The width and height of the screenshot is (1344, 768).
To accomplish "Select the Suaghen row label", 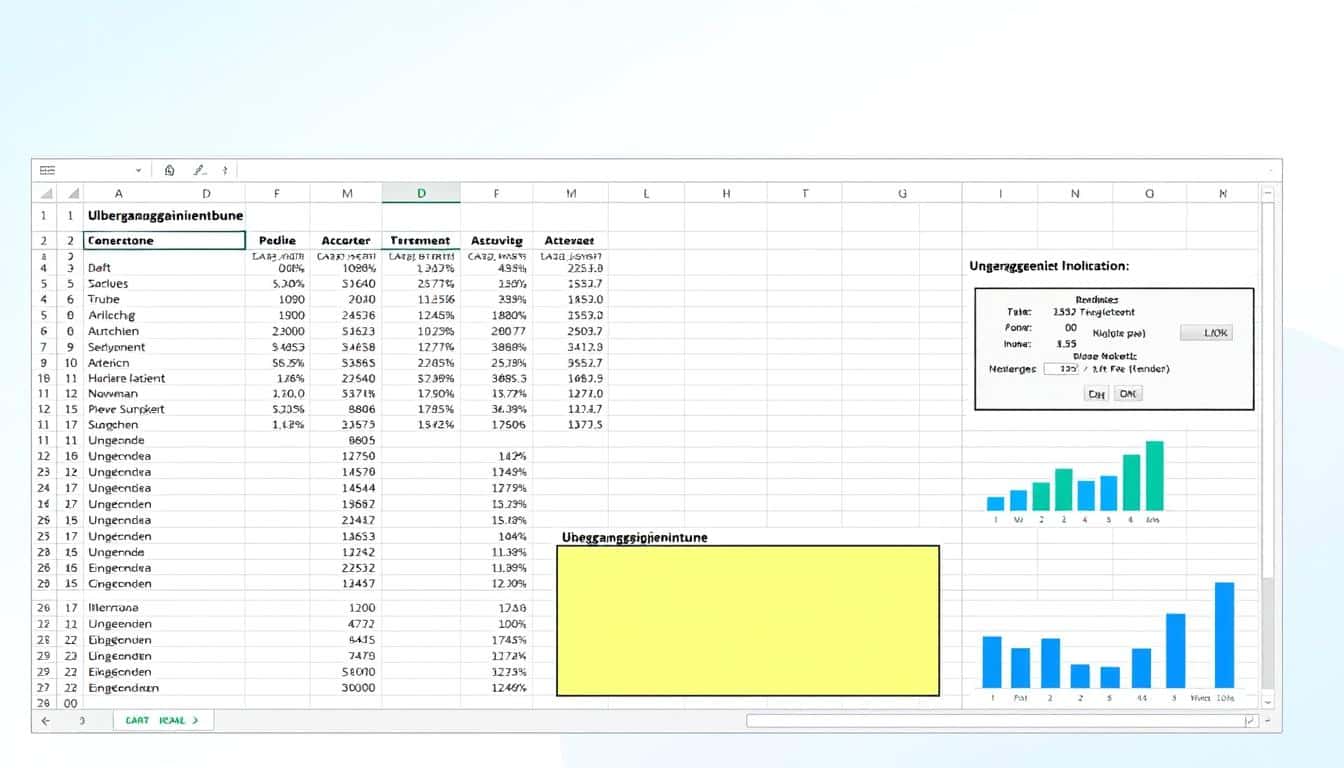I will (112, 425).
